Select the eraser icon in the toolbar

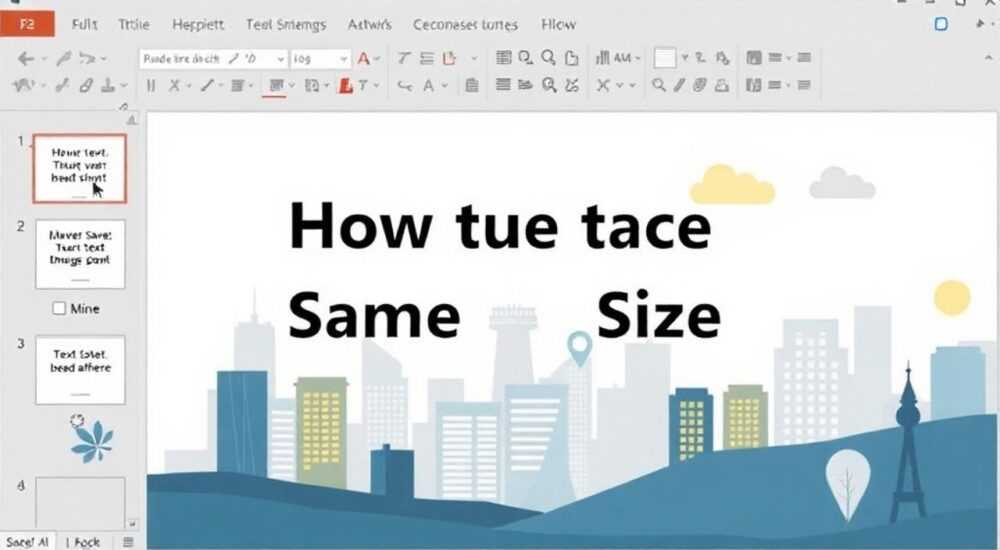pos(86,85)
